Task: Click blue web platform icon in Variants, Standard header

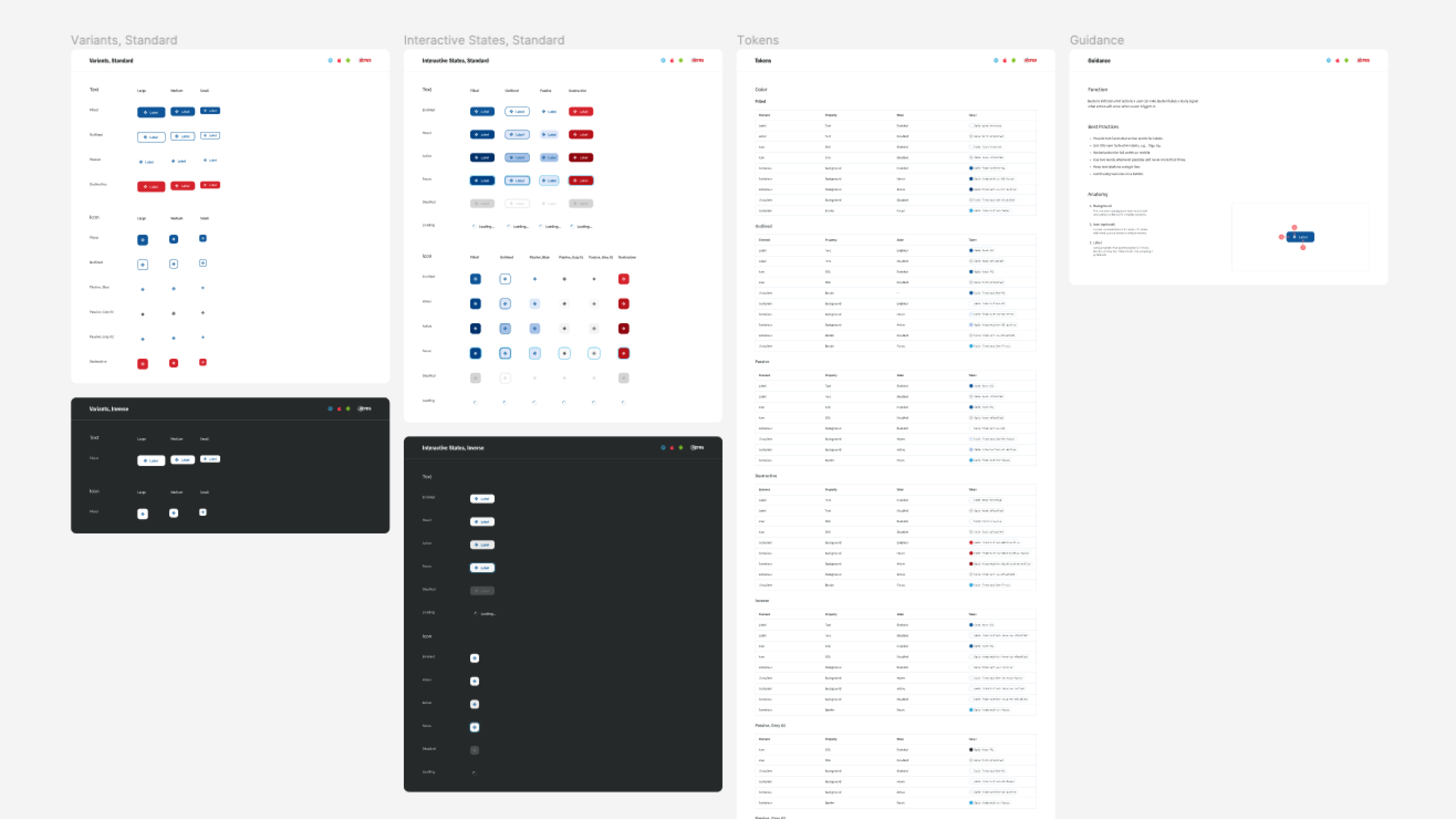Action: click(x=330, y=61)
